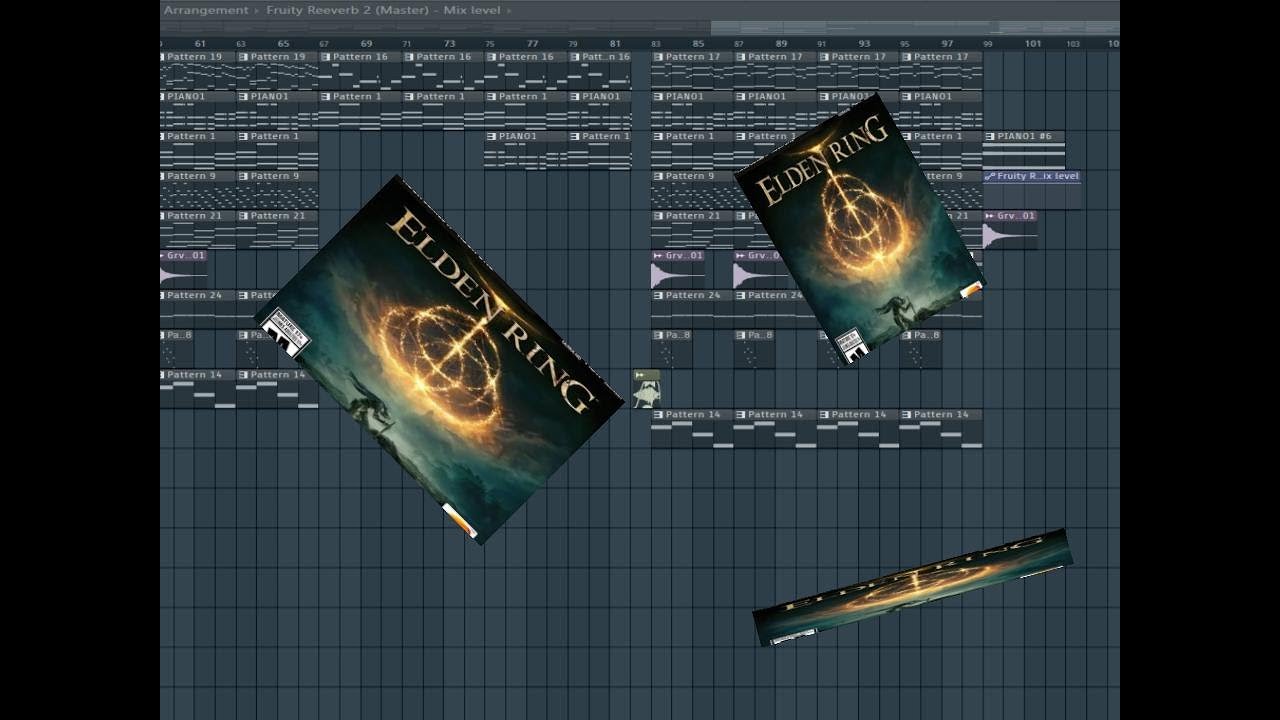The height and width of the screenshot is (720, 1280).
Task: Select Pattern 21 clip starting at bar 59
Action: [198, 230]
